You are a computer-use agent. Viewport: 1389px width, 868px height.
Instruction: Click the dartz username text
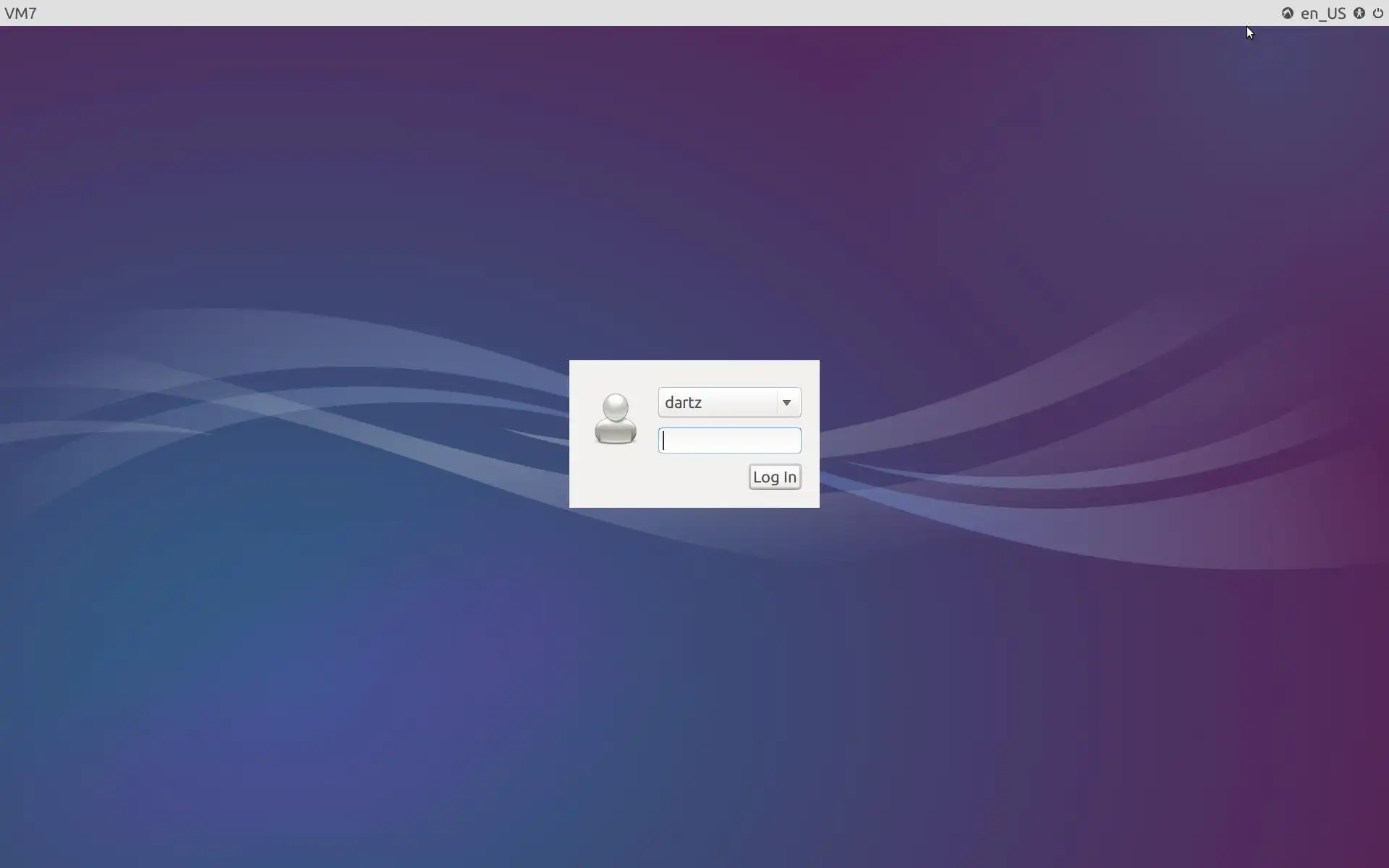(x=683, y=402)
